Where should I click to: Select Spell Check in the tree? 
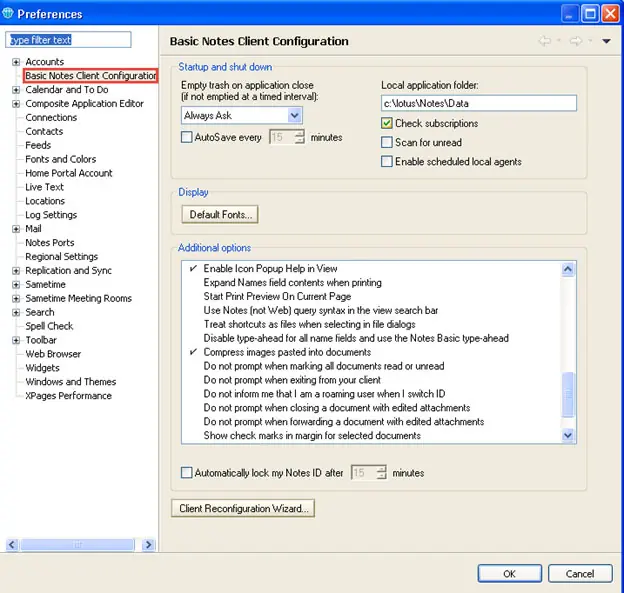click(49, 326)
